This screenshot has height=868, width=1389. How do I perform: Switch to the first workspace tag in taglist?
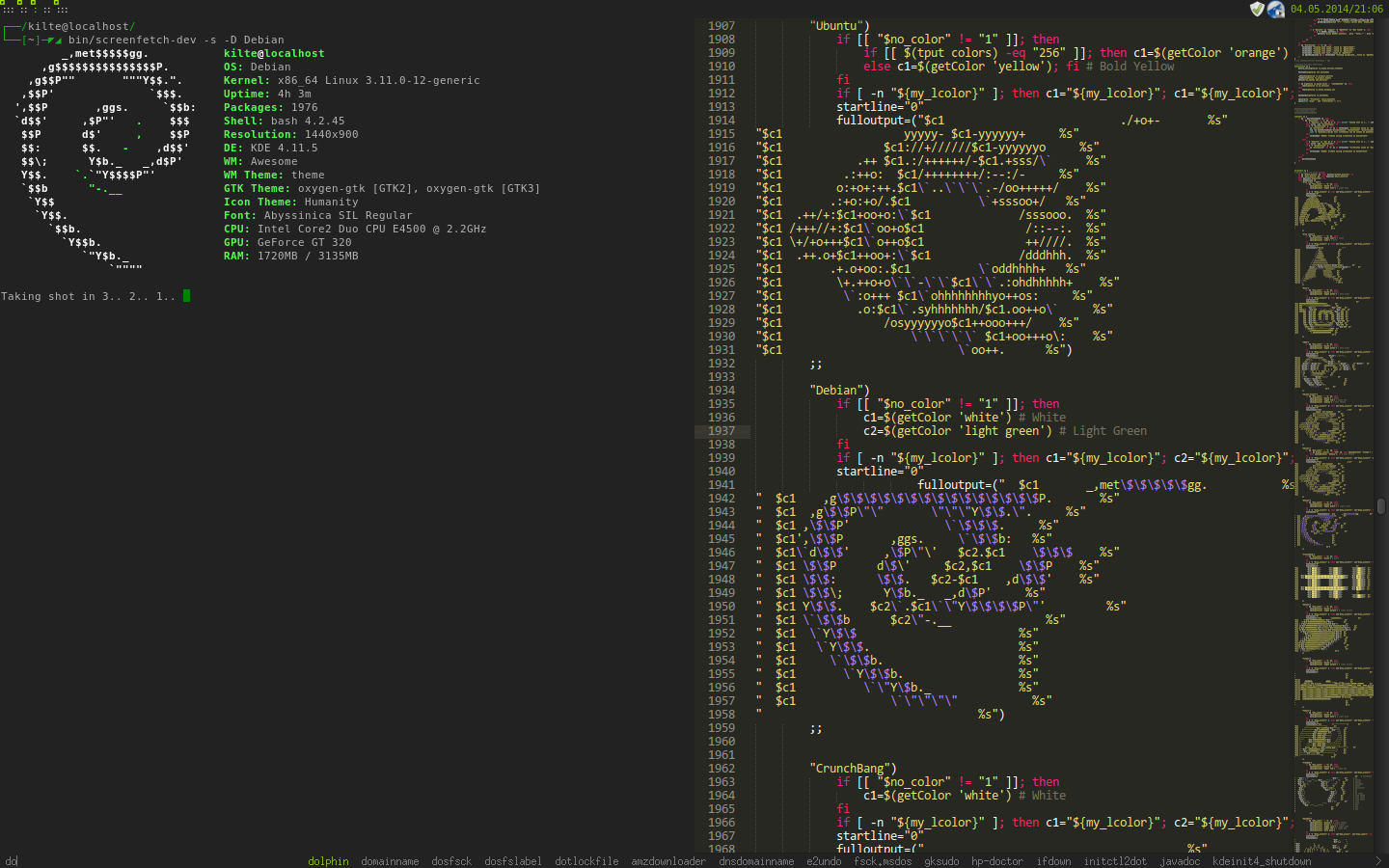[8, 8]
